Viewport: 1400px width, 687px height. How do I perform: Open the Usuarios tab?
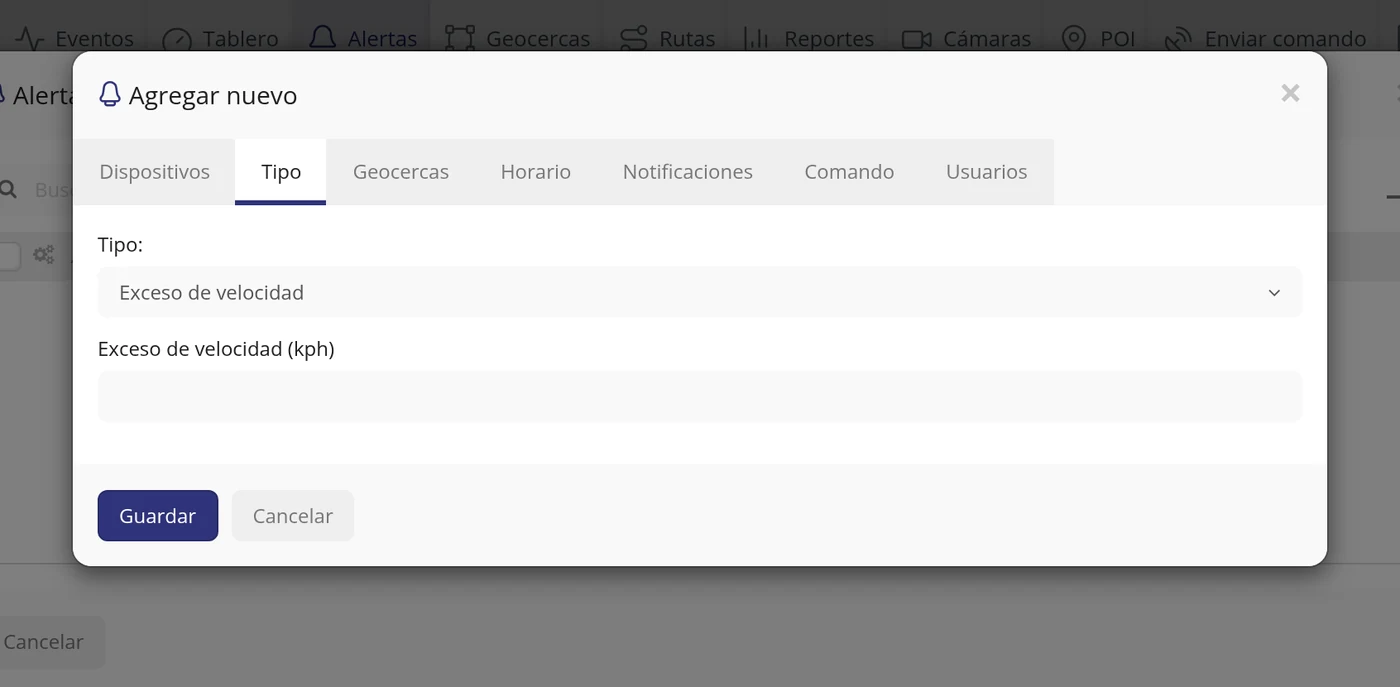pos(987,172)
